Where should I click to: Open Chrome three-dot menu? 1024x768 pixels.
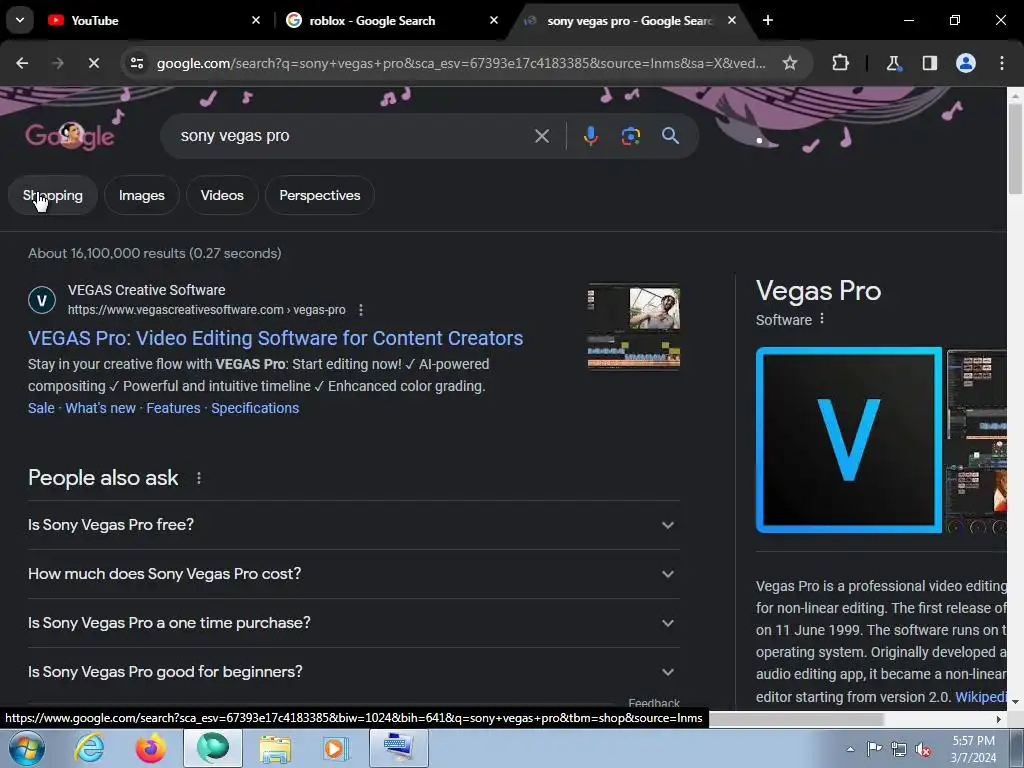click(x=1002, y=63)
